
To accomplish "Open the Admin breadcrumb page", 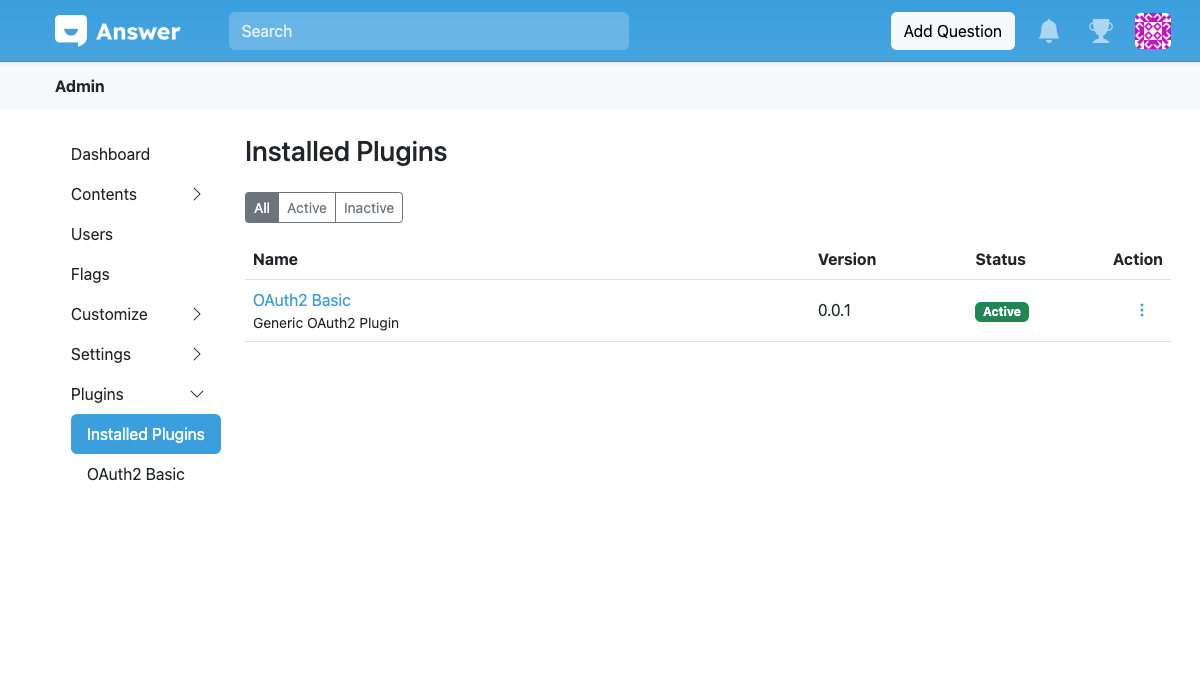I will click(79, 86).
